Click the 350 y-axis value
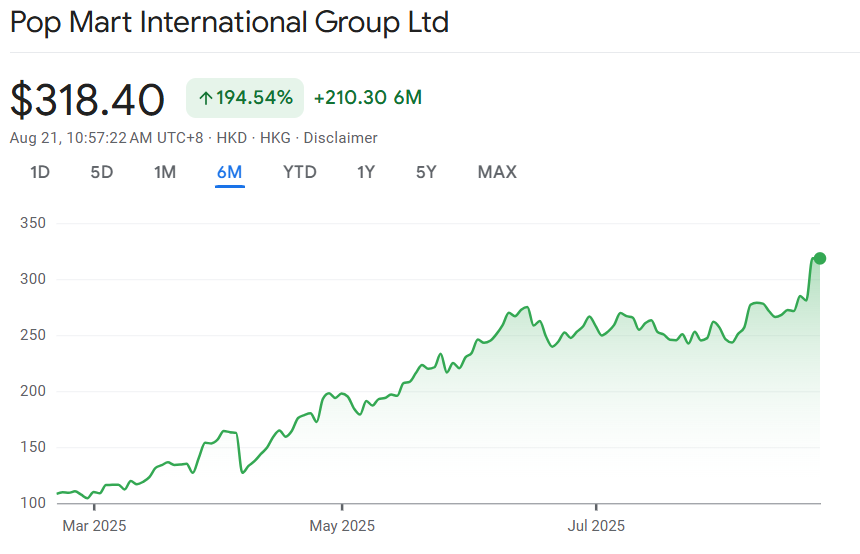 click(34, 223)
